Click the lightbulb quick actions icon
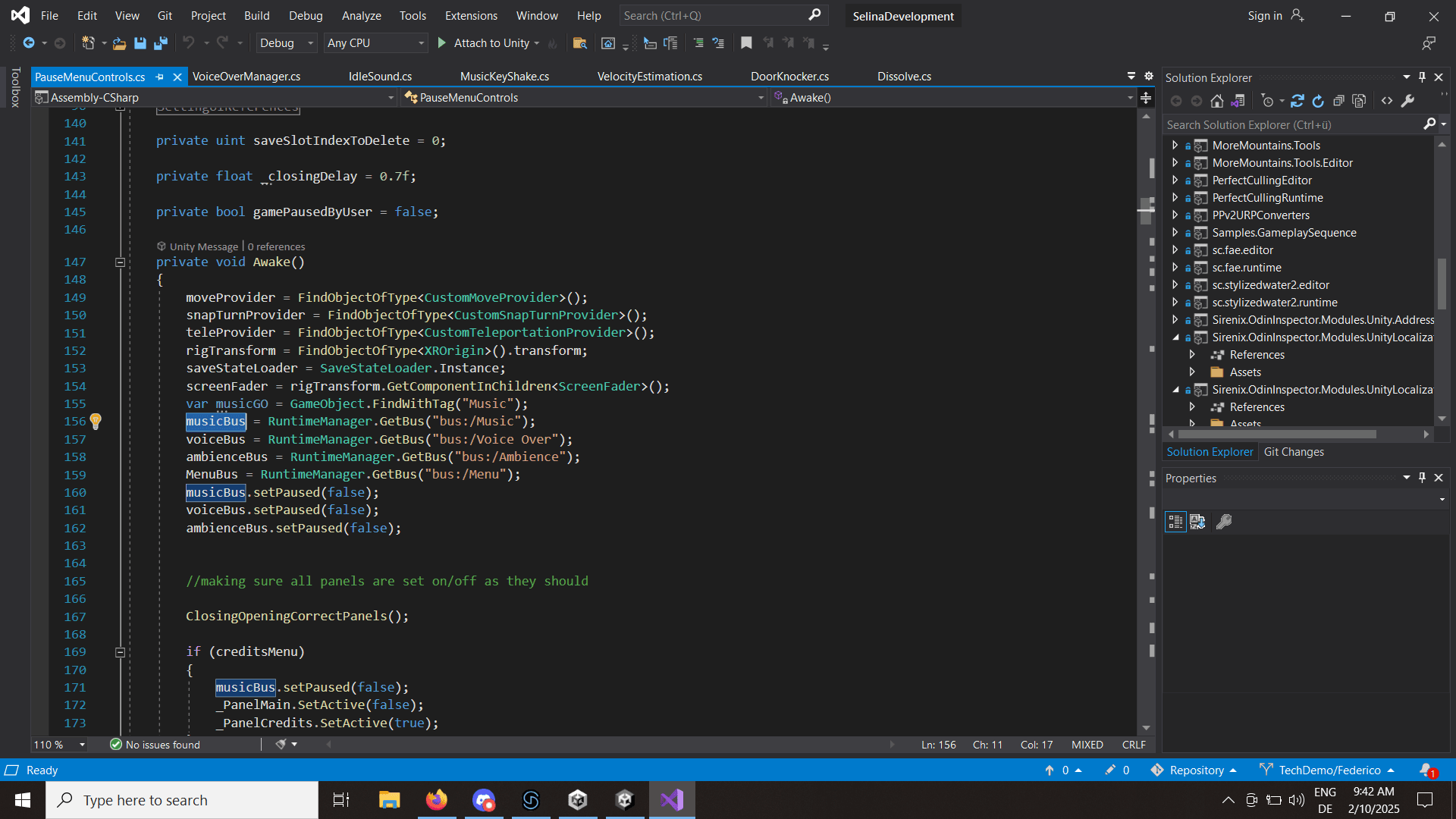The height and width of the screenshot is (819, 1456). coord(96,421)
